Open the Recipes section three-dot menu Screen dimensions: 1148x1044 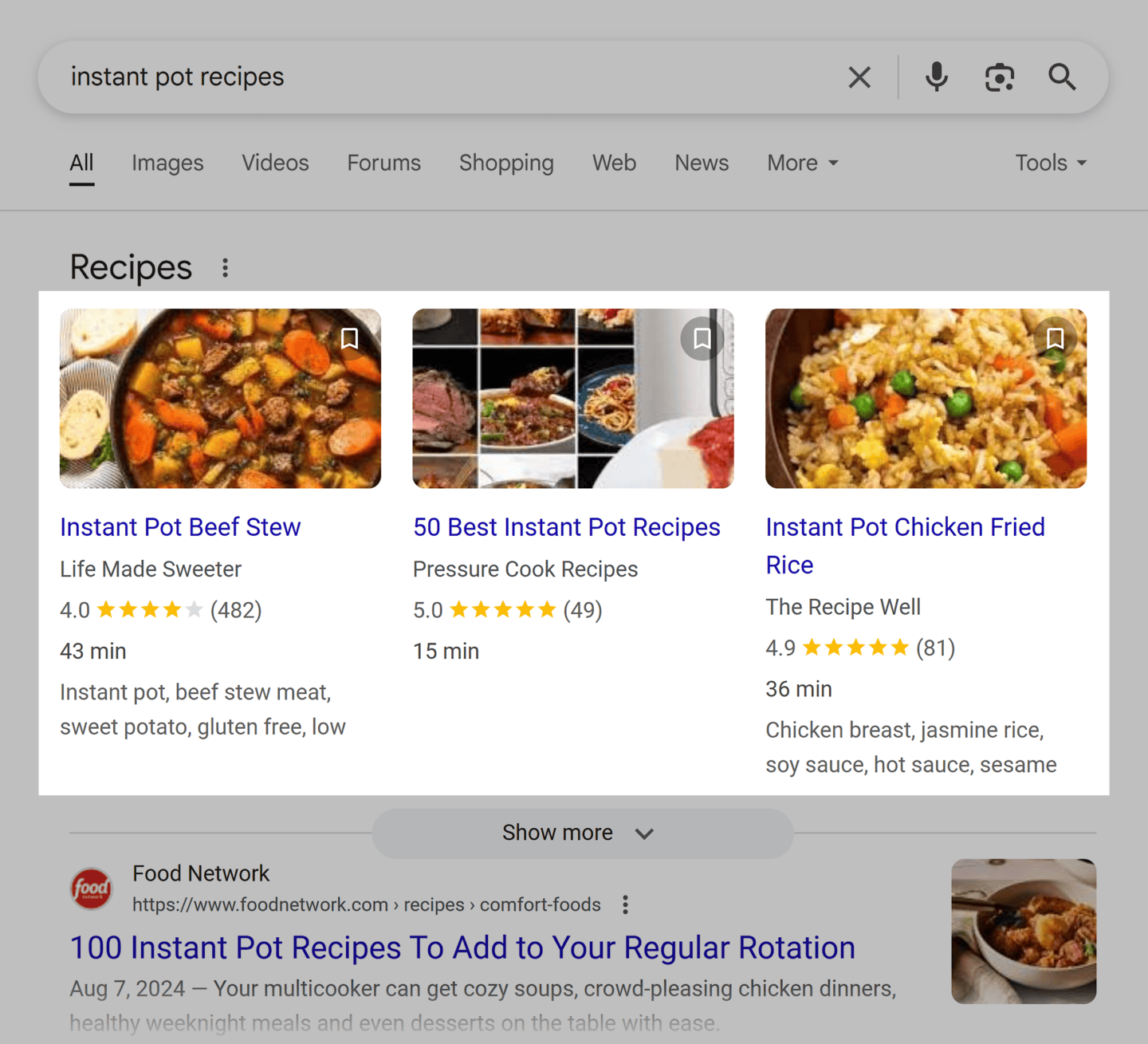[x=226, y=268]
